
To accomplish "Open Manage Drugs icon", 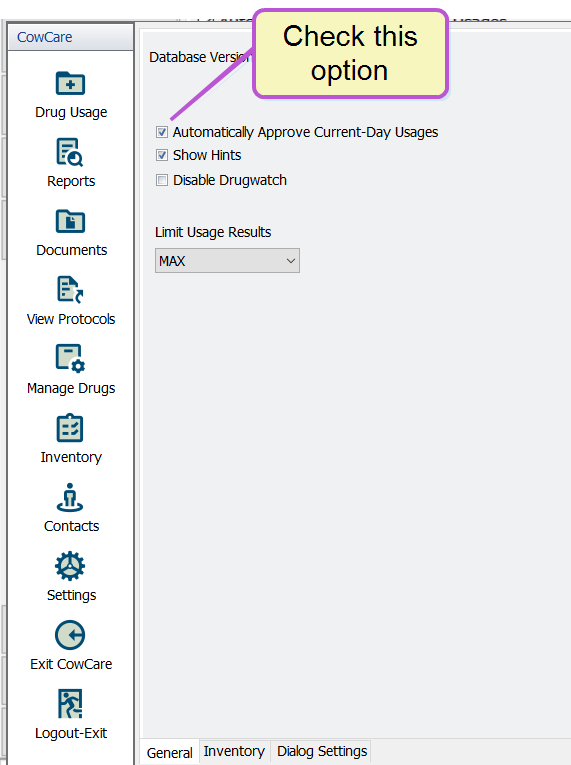I will click(70, 359).
